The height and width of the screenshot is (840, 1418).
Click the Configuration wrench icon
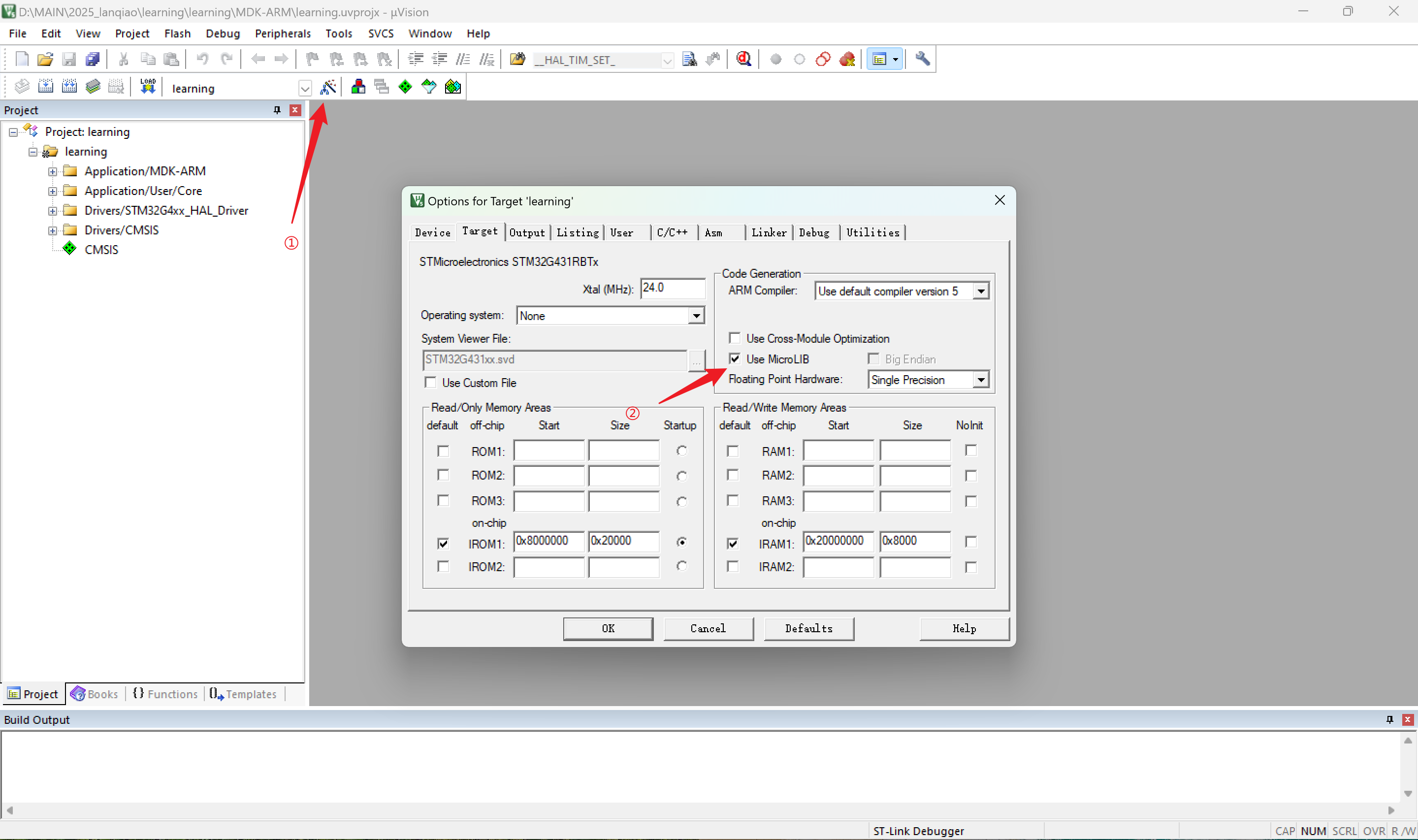[x=922, y=59]
